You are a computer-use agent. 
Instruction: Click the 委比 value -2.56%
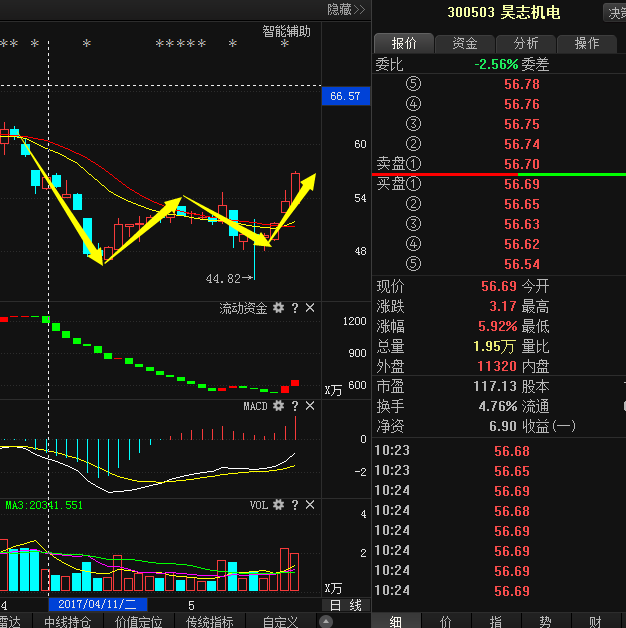[x=496, y=64]
